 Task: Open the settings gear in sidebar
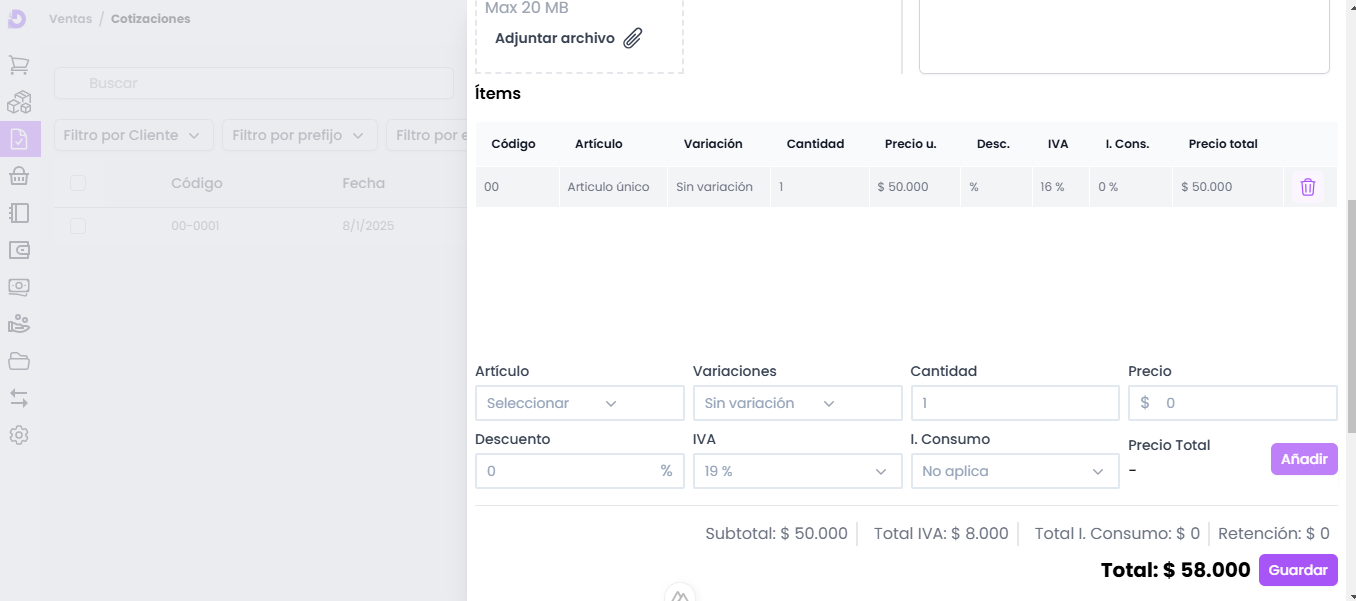pyautogui.click(x=19, y=435)
